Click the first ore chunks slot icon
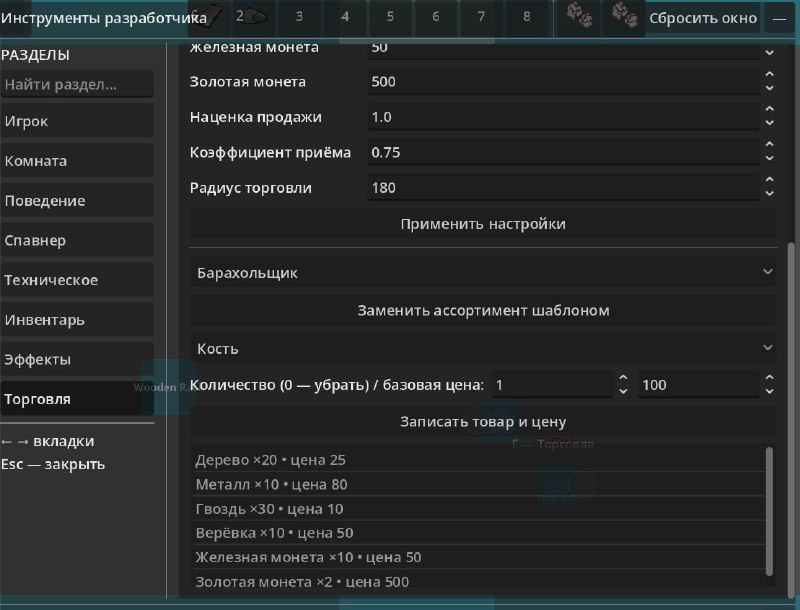800x610 pixels. coord(580,17)
